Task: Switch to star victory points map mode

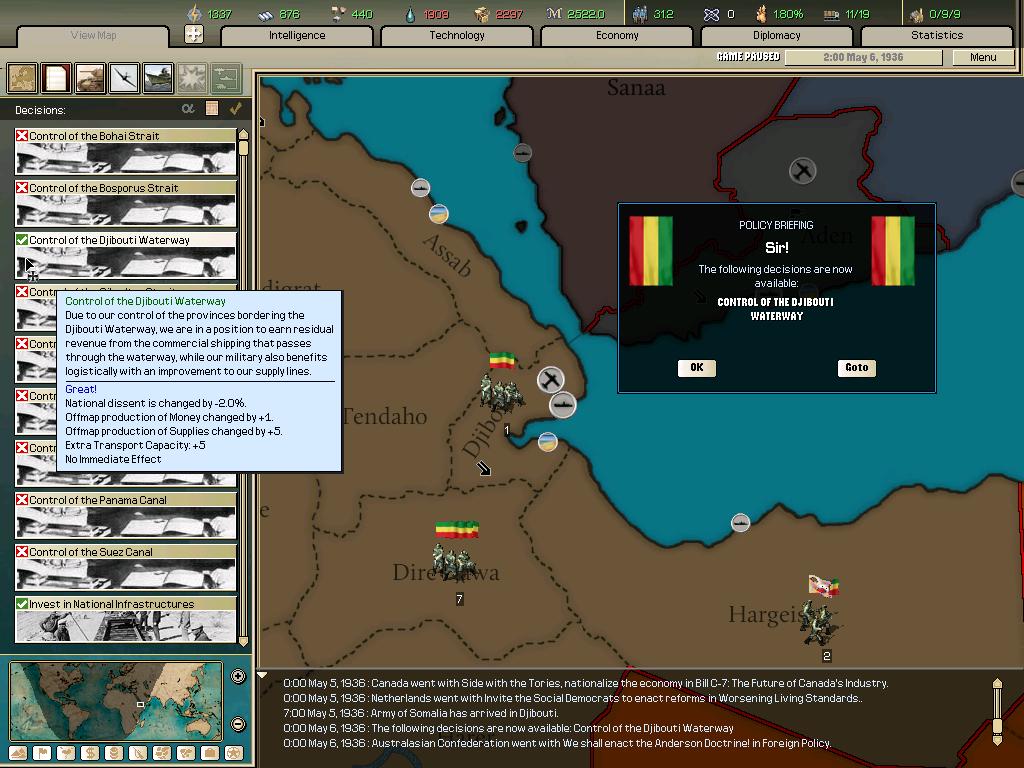Action: (x=234, y=753)
